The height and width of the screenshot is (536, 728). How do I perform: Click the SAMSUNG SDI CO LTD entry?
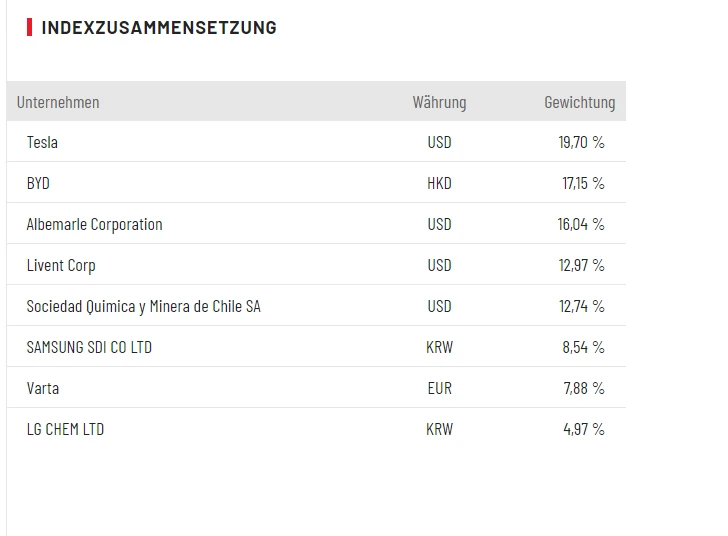click(x=89, y=347)
